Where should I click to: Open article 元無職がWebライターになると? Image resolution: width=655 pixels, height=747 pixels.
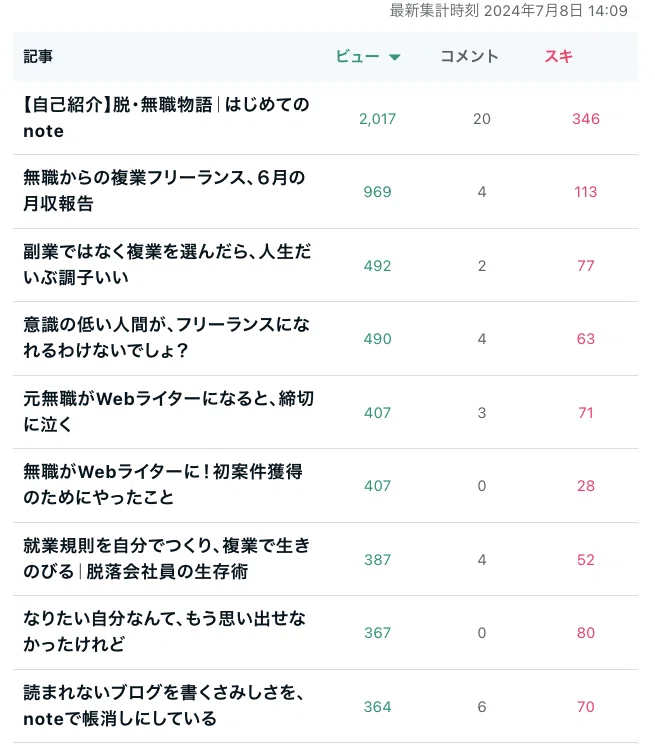[168, 411]
